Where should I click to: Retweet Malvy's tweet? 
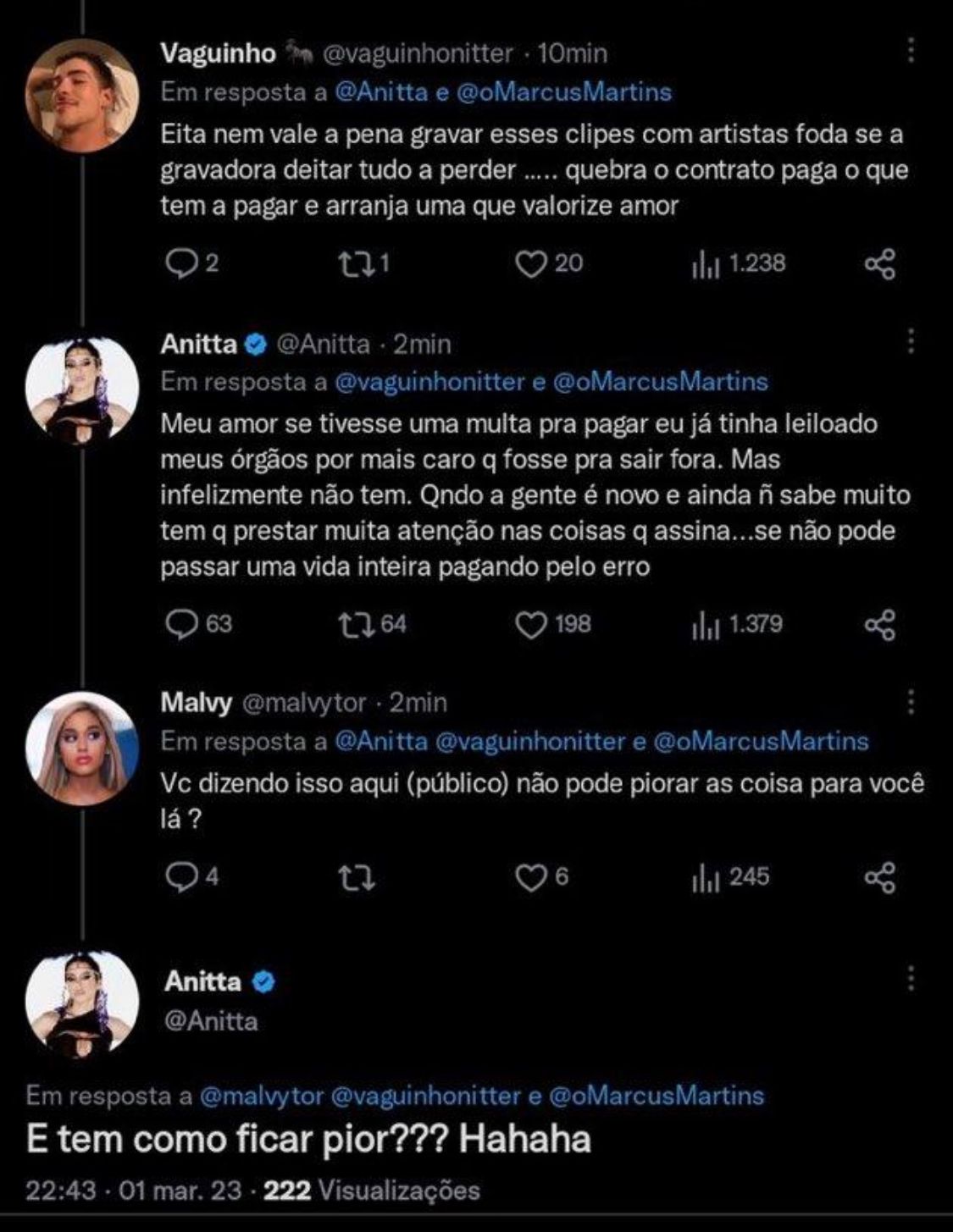pyautogui.click(x=356, y=878)
